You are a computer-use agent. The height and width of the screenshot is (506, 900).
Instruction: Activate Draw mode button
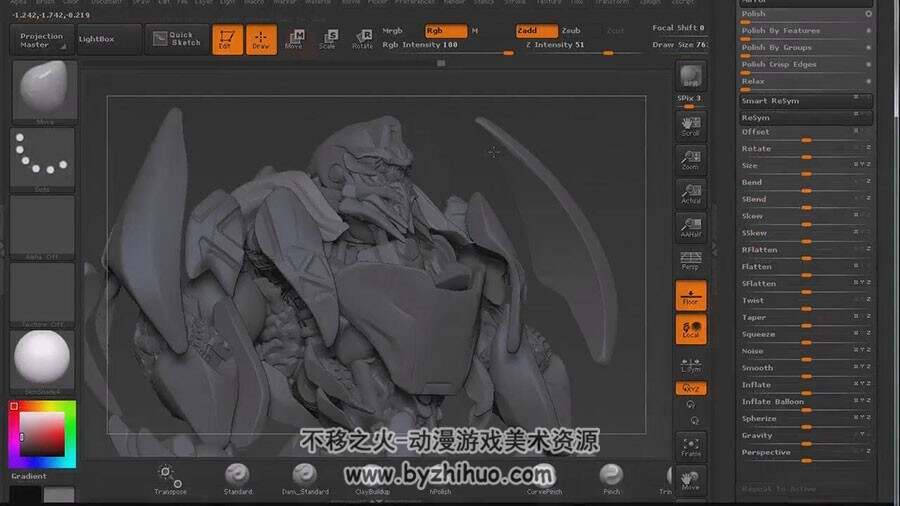[x=261, y=40]
